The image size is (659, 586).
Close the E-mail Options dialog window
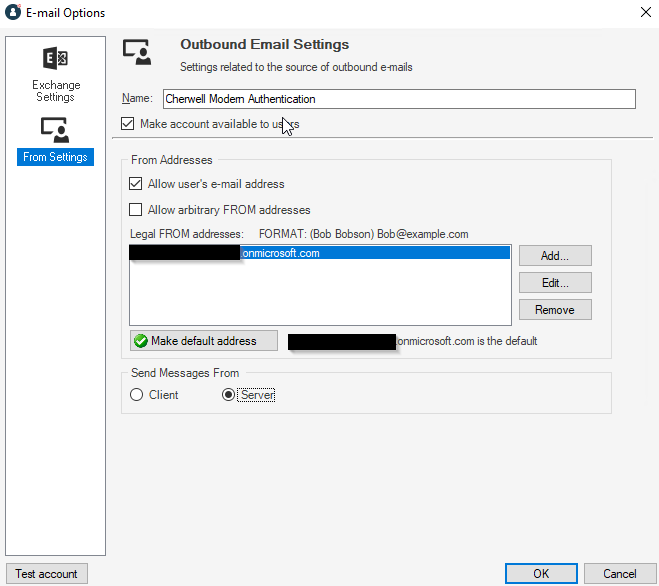pyautogui.click(x=640, y=13)
